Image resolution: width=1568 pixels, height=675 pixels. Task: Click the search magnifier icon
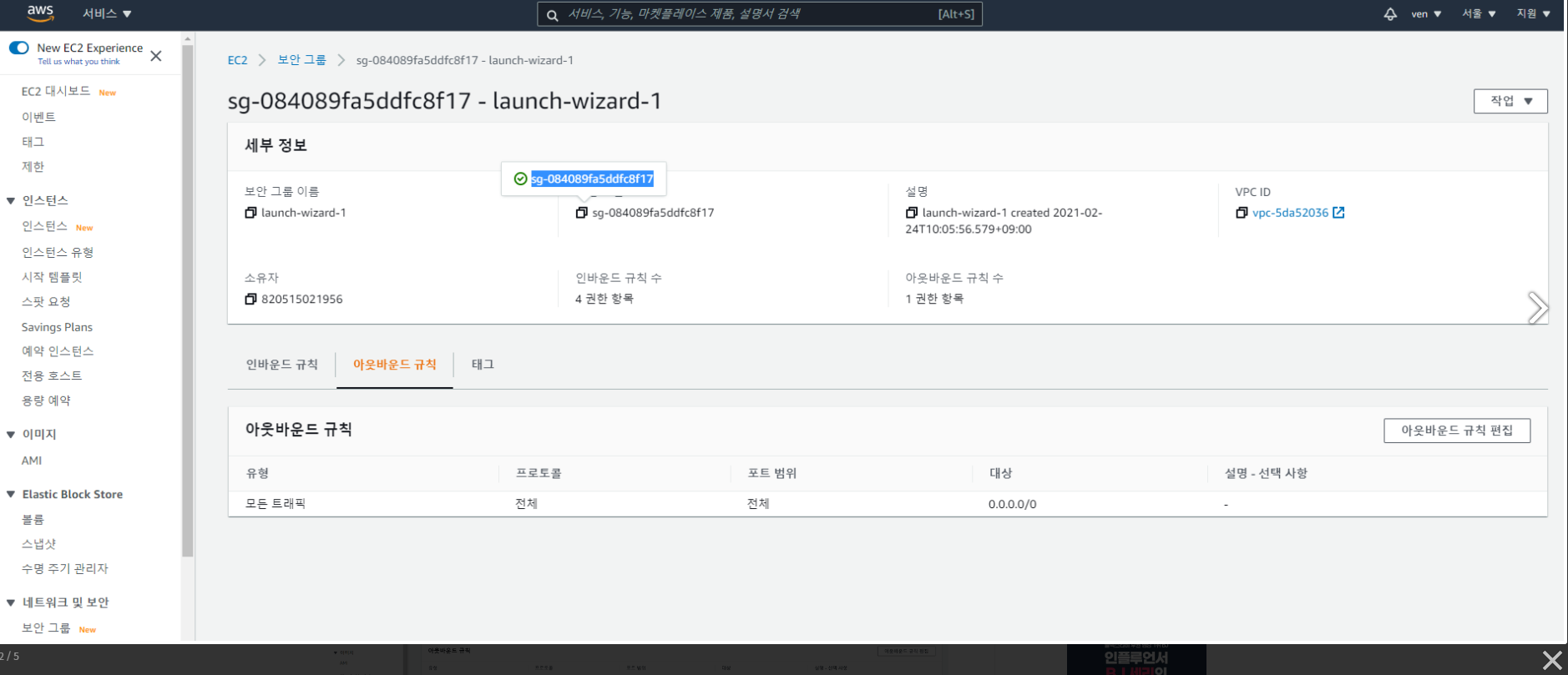click(x=552, y=15)
